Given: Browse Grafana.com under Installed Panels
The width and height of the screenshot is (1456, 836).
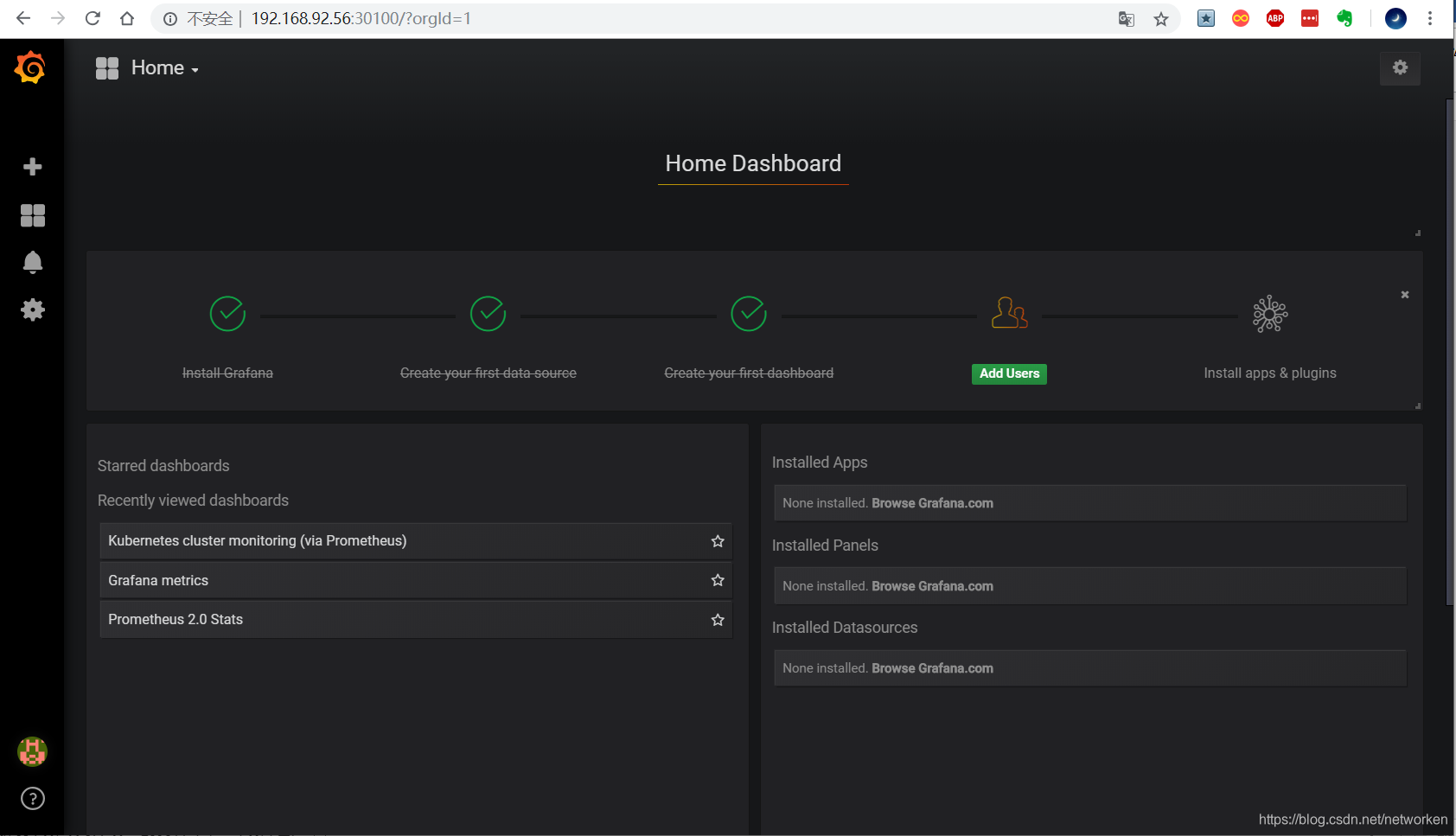Looking at the screenshot, I should pyautogui.click(x=932, y=586).
